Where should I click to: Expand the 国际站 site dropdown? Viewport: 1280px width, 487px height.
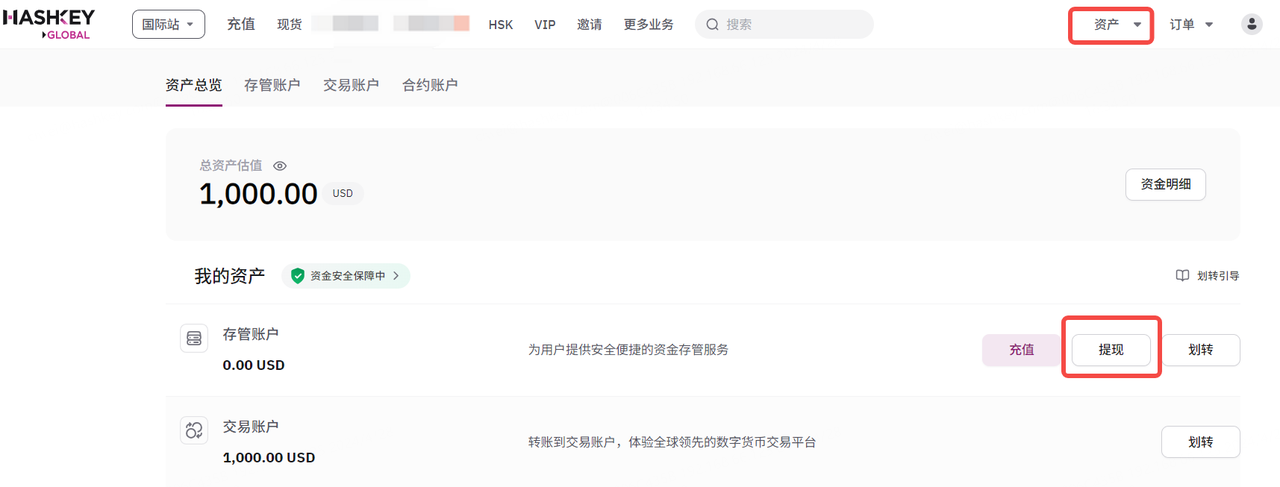(168, 25)
